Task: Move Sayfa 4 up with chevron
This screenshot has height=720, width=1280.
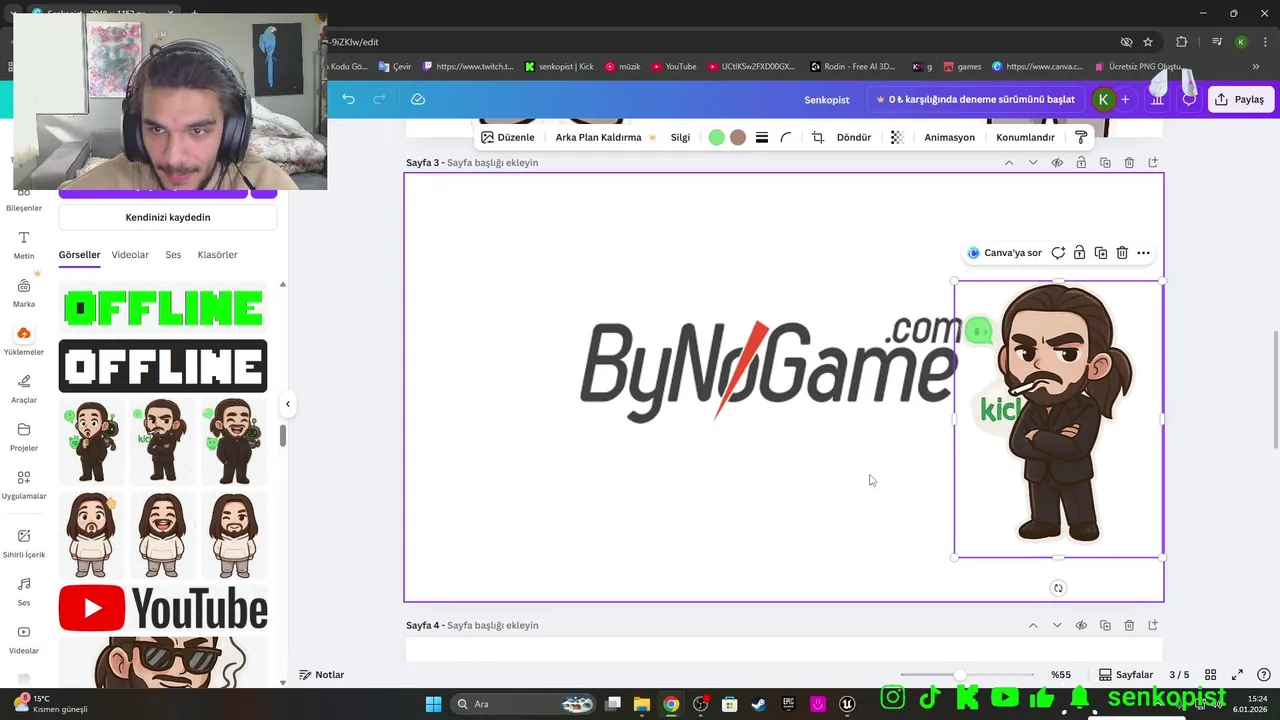Action: [1033, 625]
